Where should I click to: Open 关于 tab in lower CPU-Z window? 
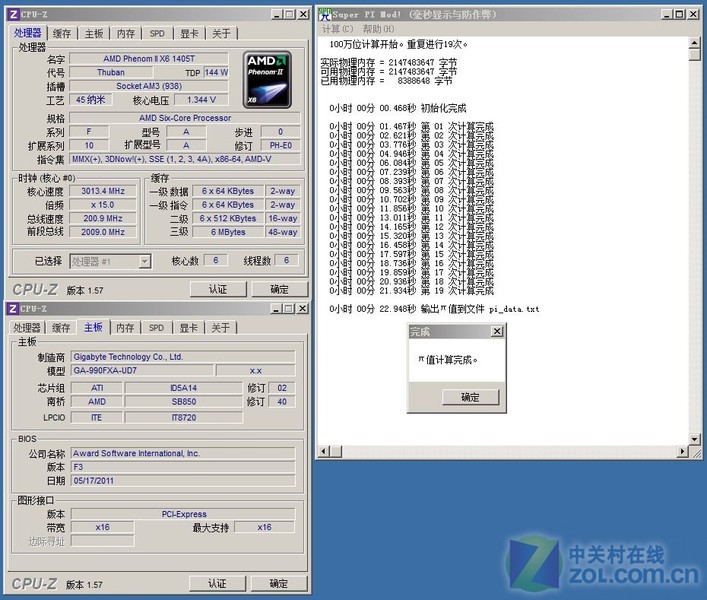point(220,328)
